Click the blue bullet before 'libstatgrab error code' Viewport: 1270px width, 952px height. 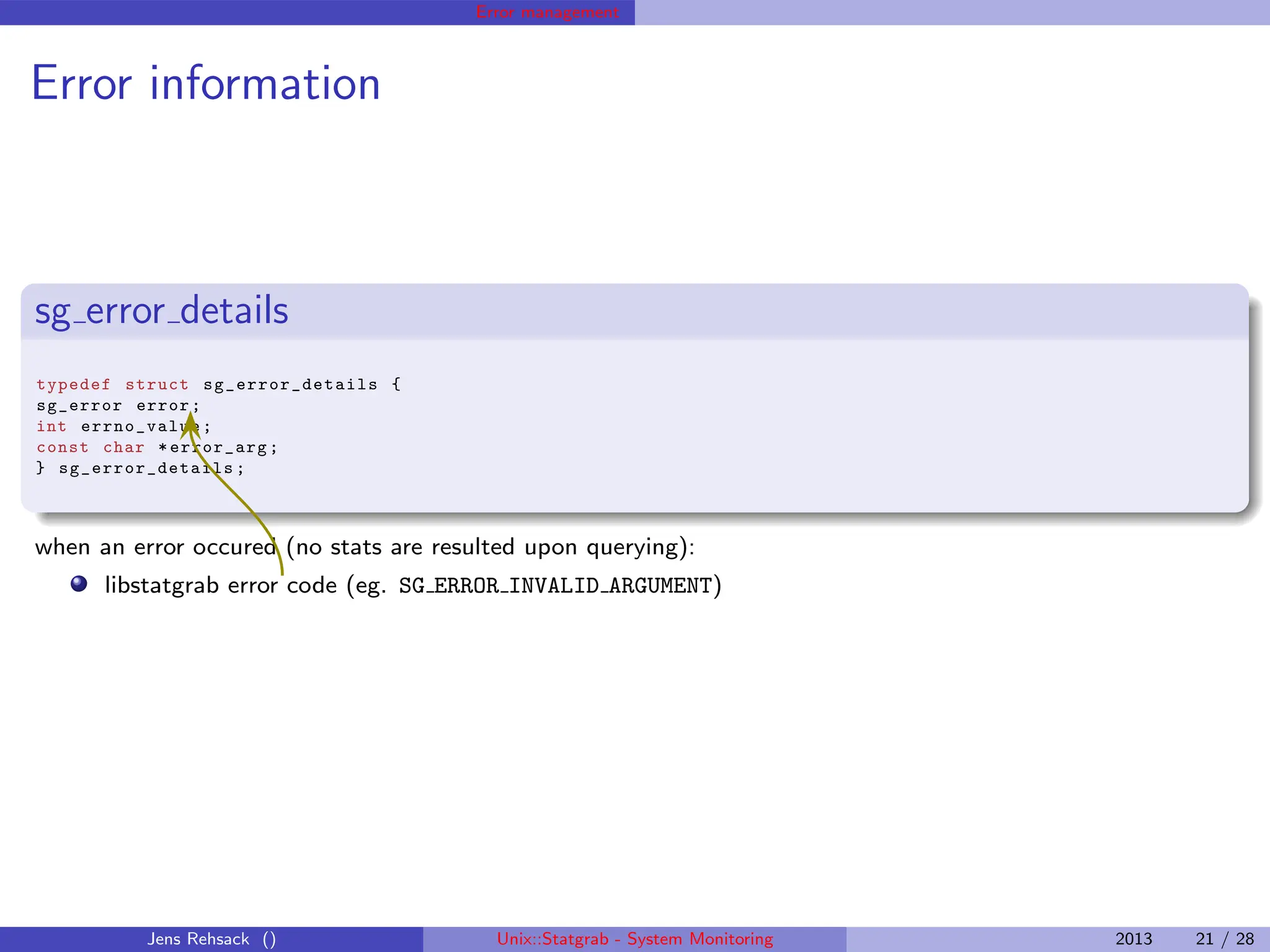79,584
